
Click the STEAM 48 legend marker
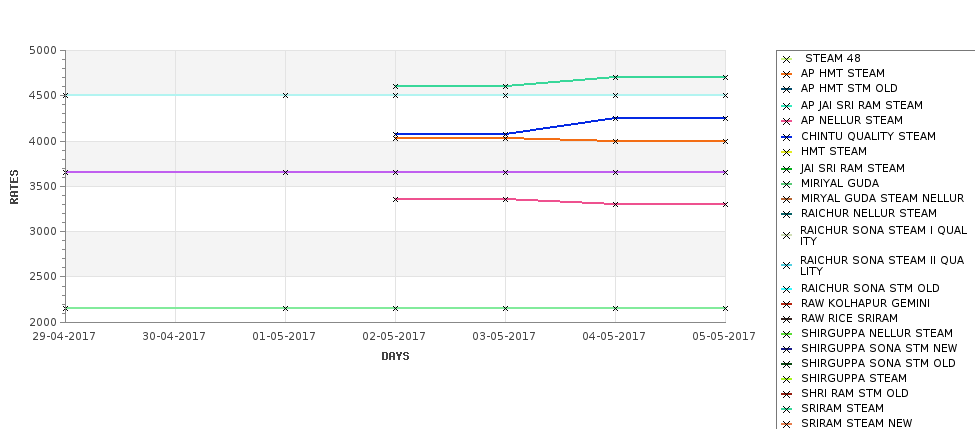coord(787,60)
